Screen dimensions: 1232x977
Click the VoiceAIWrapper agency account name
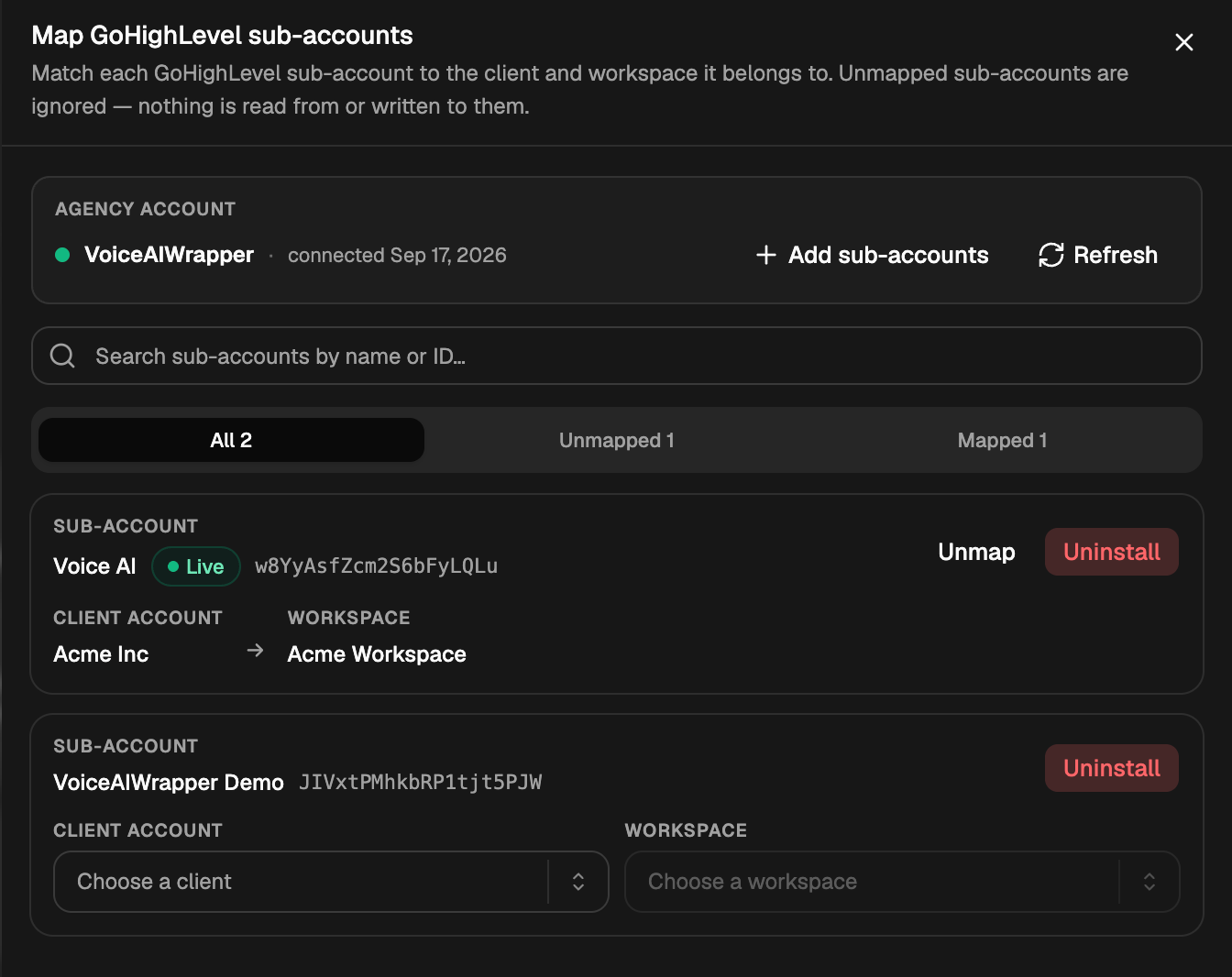click(169, 255)
